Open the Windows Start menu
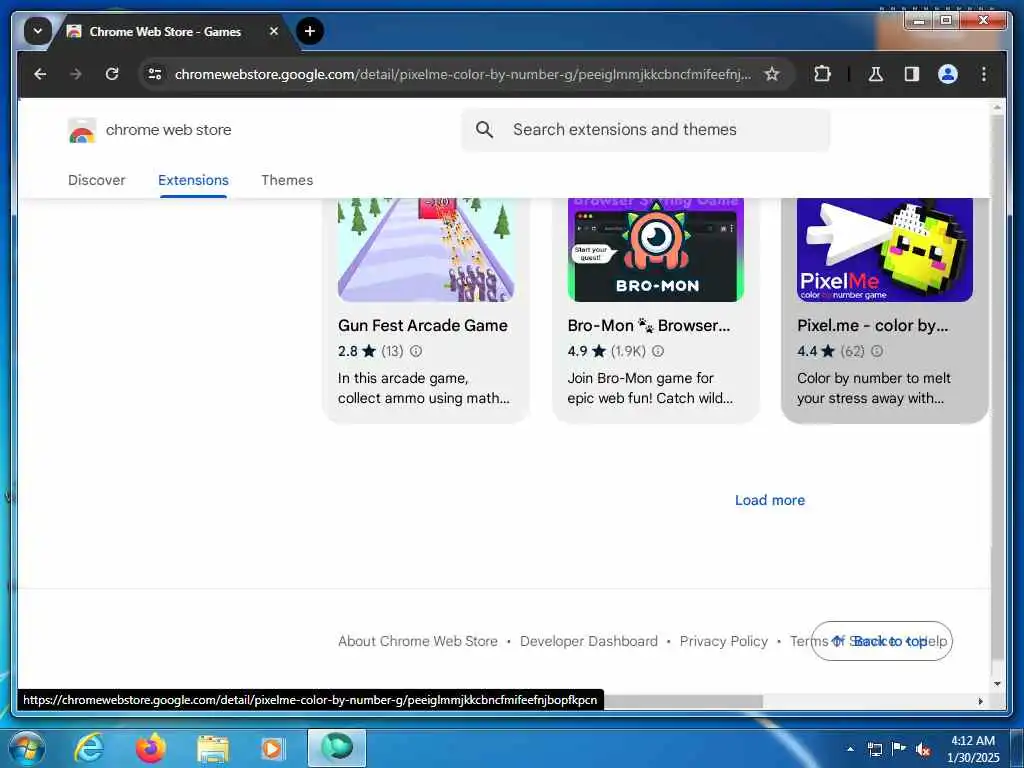The image size is (1024, 768). [x=27, y=748]
